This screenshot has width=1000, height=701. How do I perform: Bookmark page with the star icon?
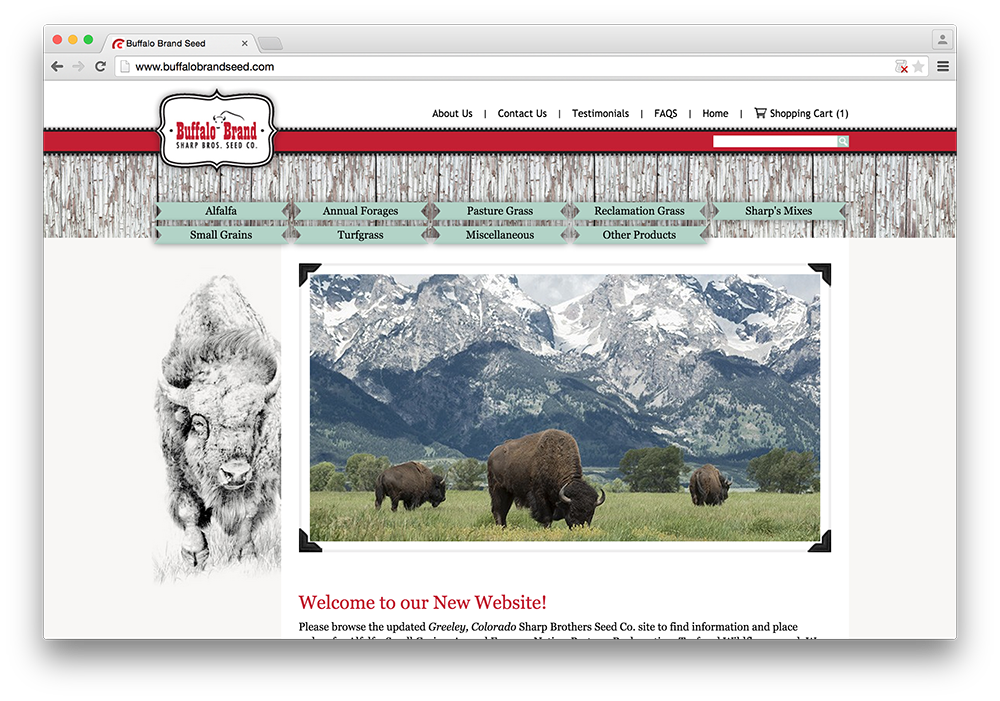click(x=918, y=67)
